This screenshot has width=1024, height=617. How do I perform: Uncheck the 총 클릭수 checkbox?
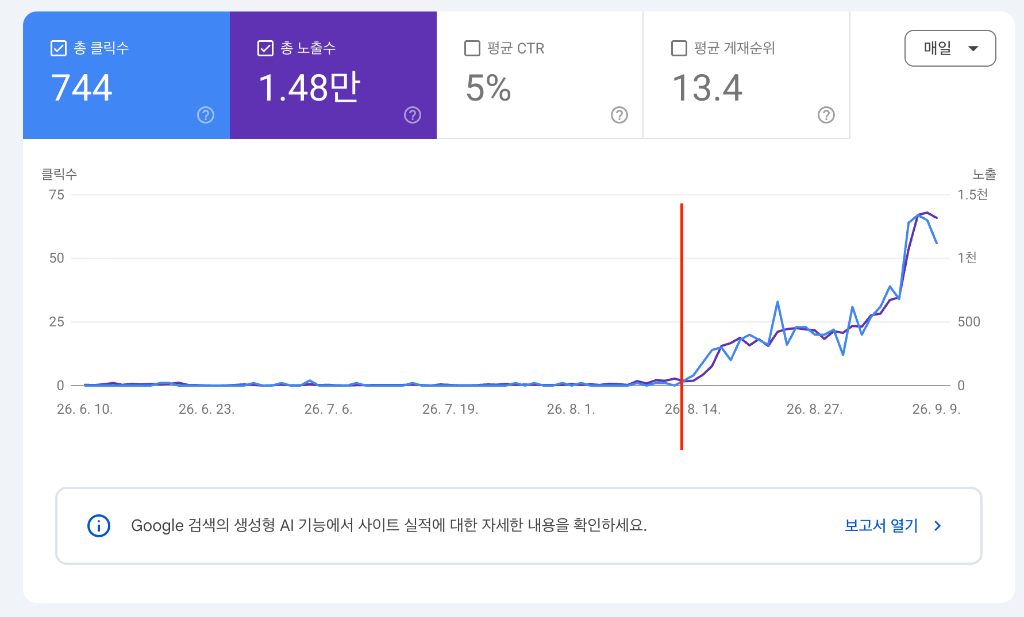(x=58, y=48)
